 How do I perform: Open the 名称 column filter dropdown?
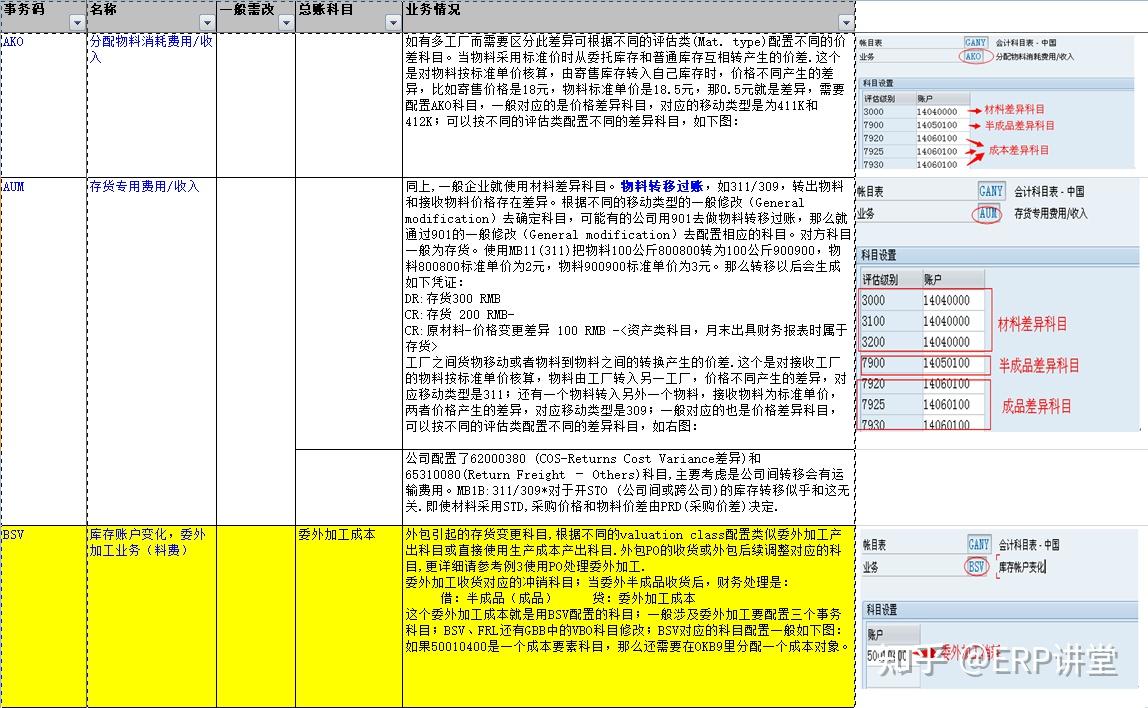coord(207,21)
